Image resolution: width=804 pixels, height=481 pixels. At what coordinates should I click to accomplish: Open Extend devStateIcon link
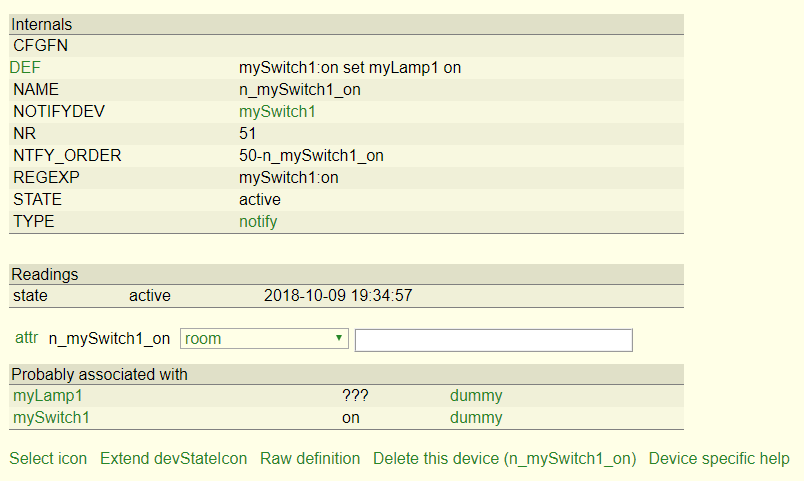[173, 458]
